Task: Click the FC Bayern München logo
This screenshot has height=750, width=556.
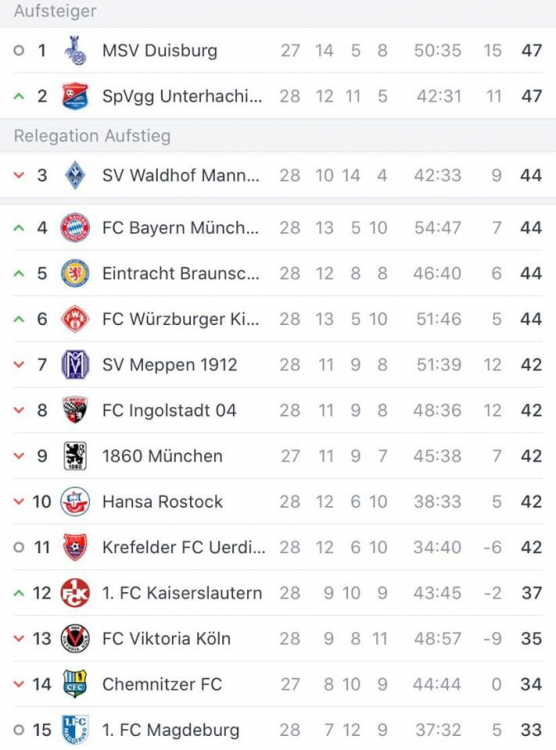Action: pos(75,228)
